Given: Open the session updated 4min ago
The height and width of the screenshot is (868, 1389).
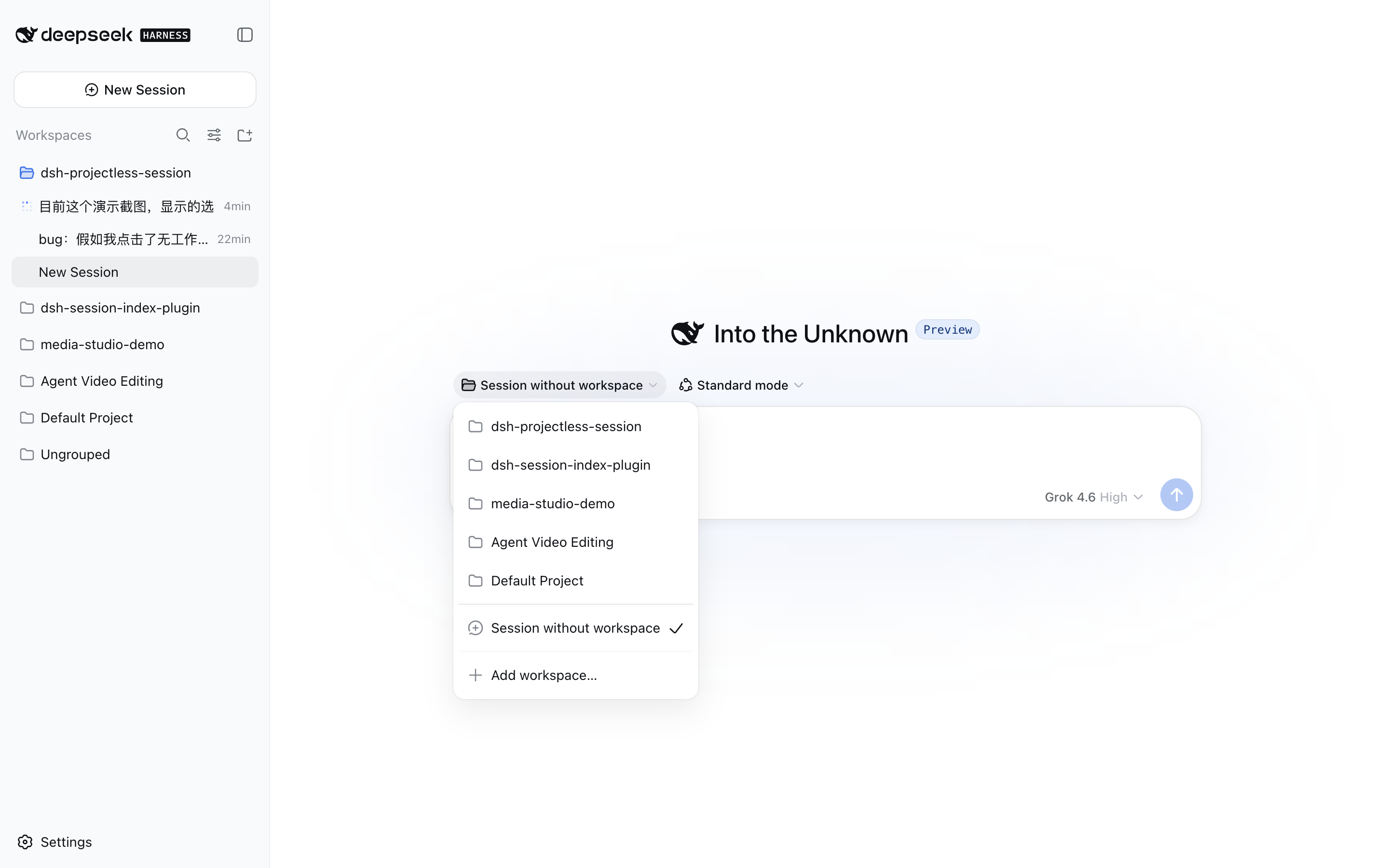Looking at the screenshot, I should [x=135, y=206].
